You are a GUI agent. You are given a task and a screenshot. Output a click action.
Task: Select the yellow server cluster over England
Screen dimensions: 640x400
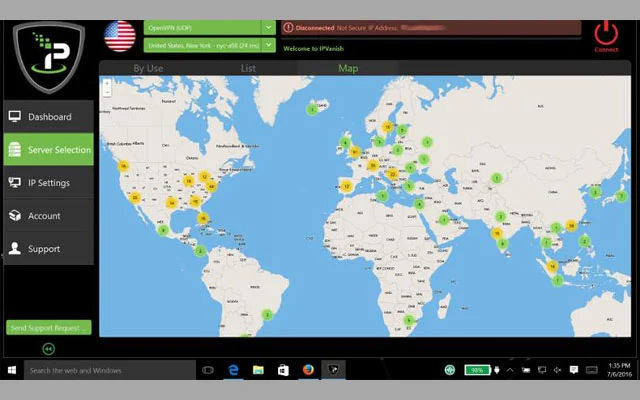click(x=355, y=152)
